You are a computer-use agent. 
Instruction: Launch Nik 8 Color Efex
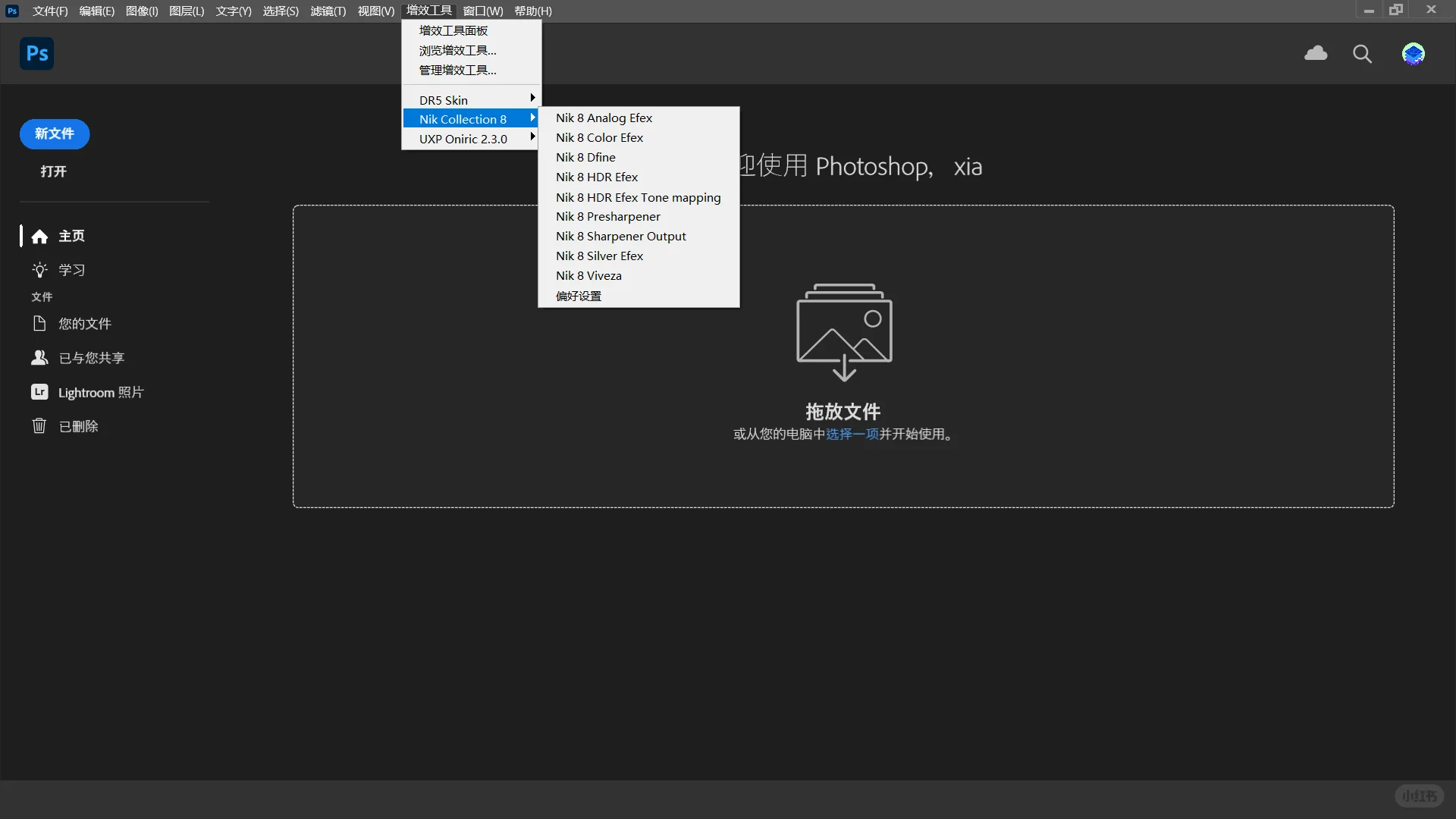tap(599, 137)
